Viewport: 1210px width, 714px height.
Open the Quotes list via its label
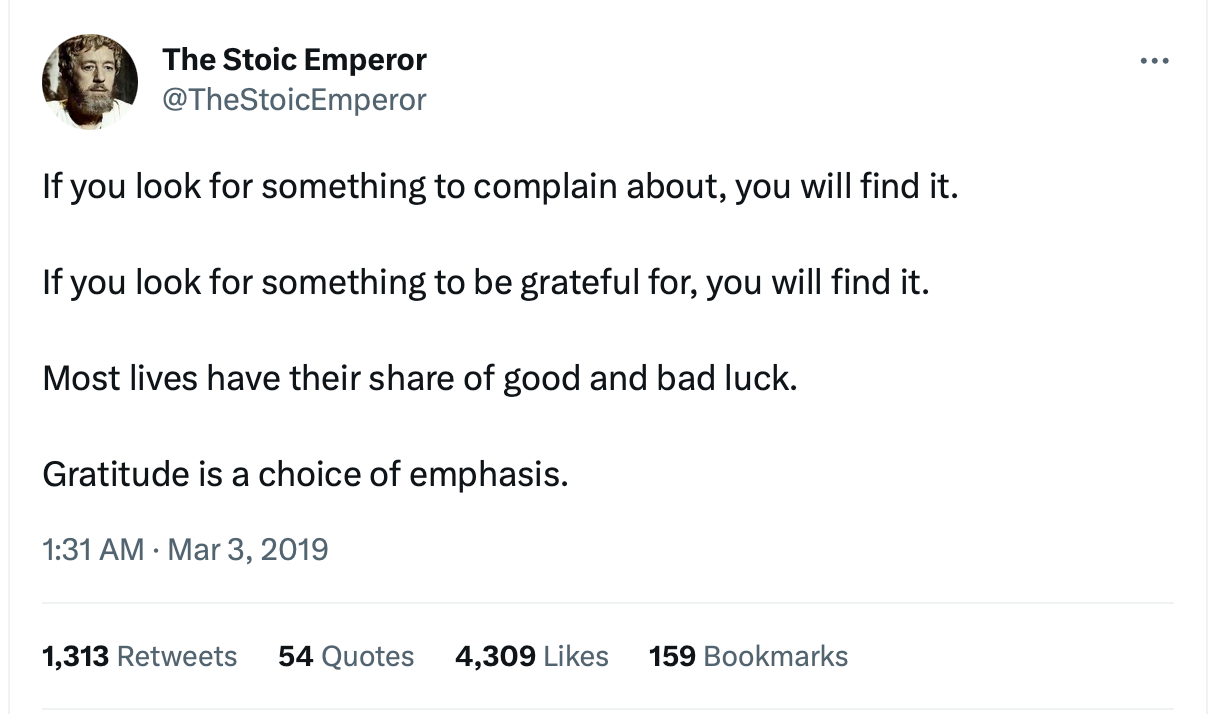[x=367, y=656]
